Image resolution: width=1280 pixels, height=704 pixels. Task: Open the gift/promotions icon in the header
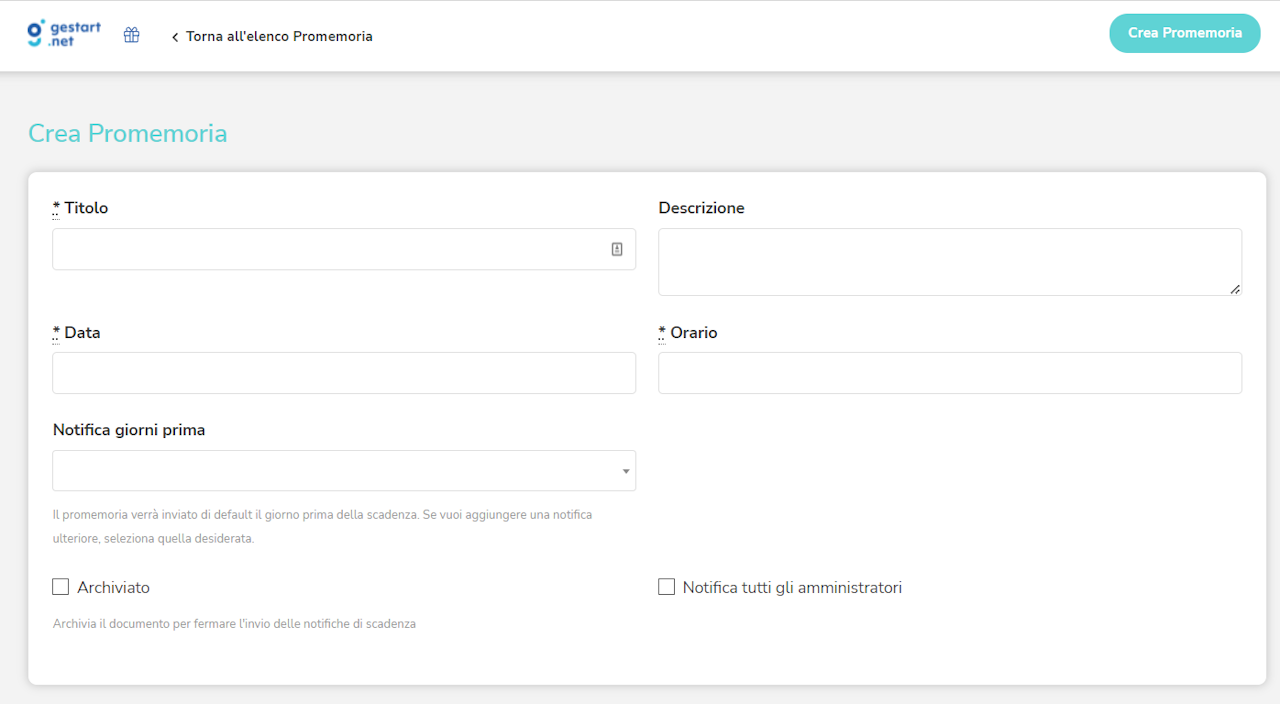[130, 34]
